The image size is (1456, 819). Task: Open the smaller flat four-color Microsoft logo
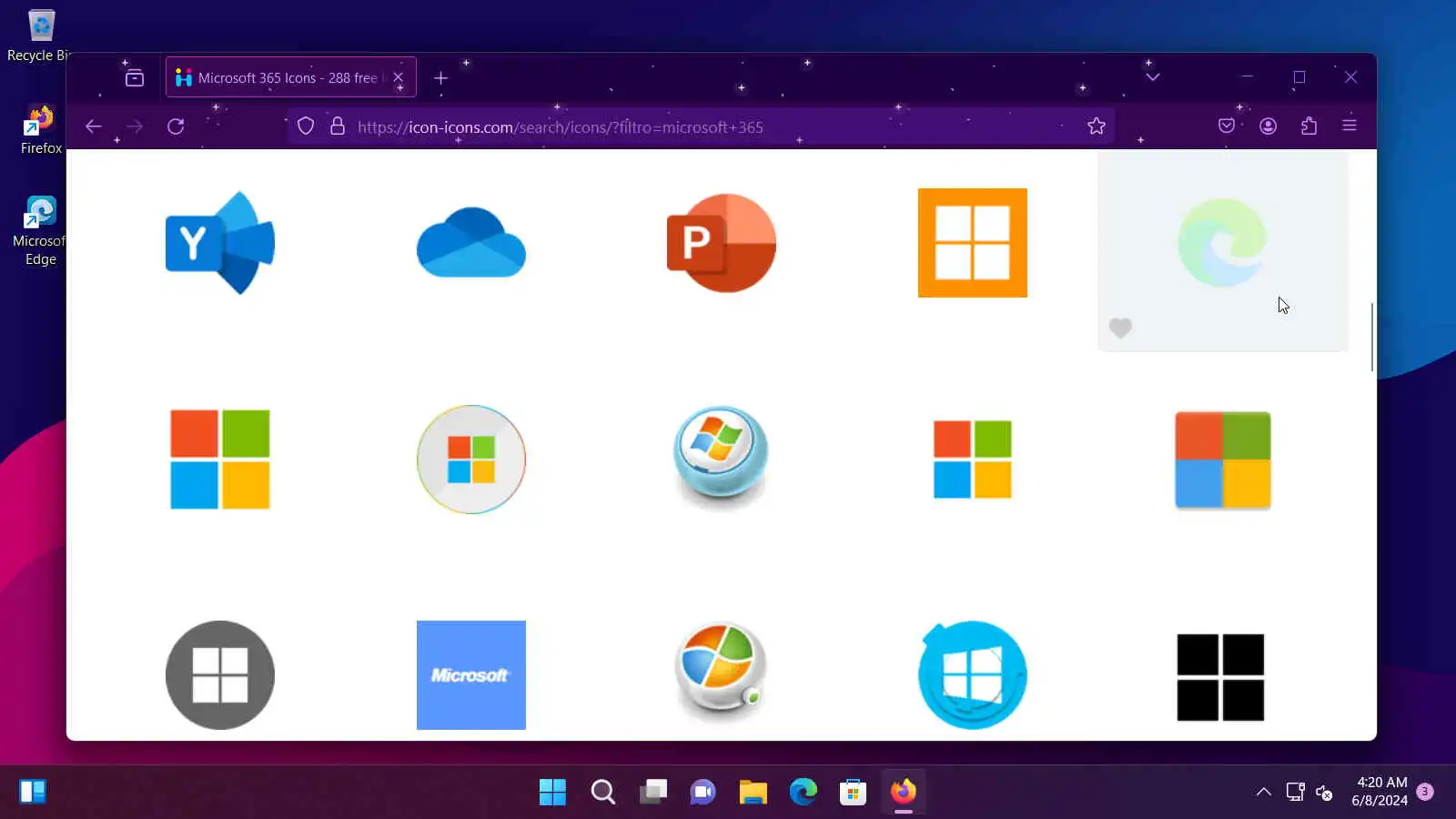click(973, 460)
